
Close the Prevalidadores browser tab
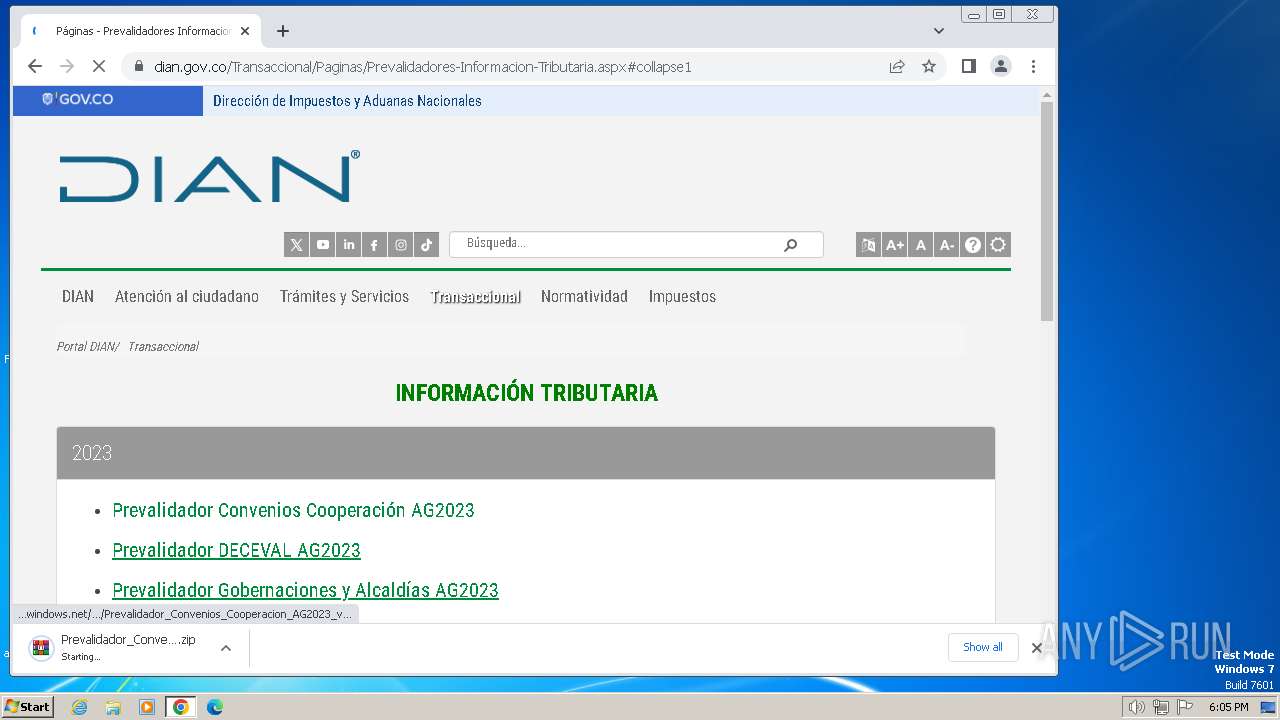[x=245, y=31]
